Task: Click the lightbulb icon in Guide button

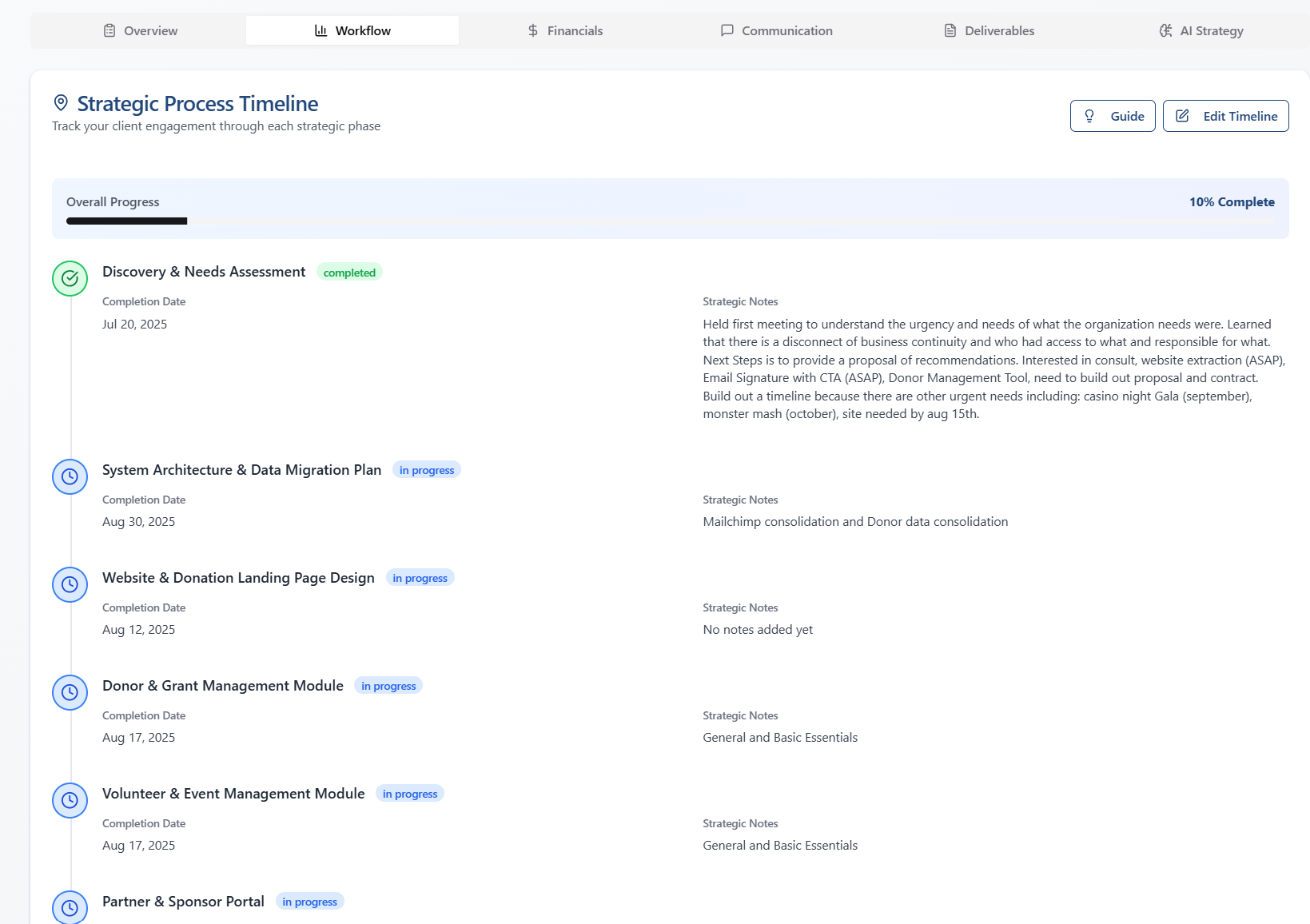Action: pos(1089,116)
